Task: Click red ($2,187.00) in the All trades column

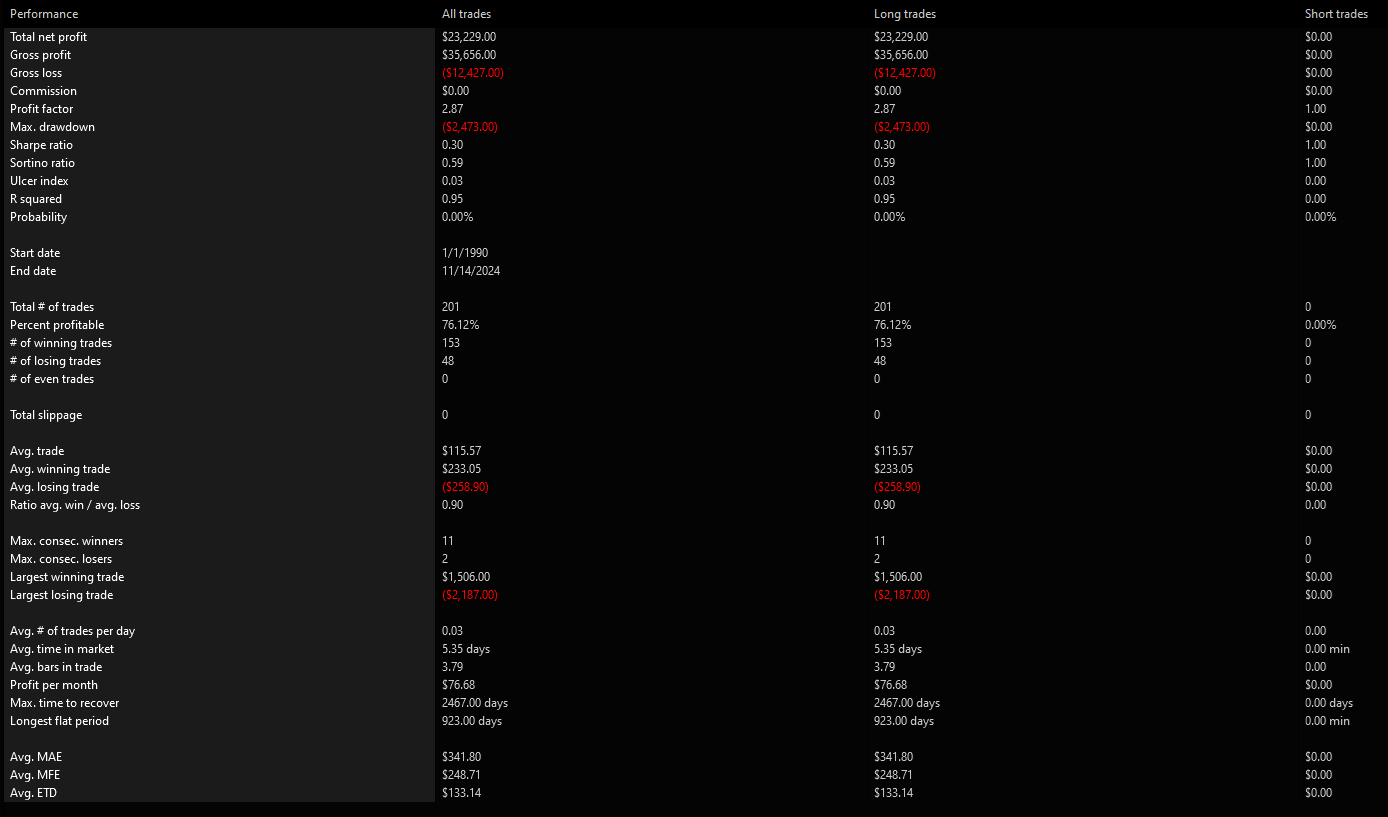Action: click(x=470, y=595)
